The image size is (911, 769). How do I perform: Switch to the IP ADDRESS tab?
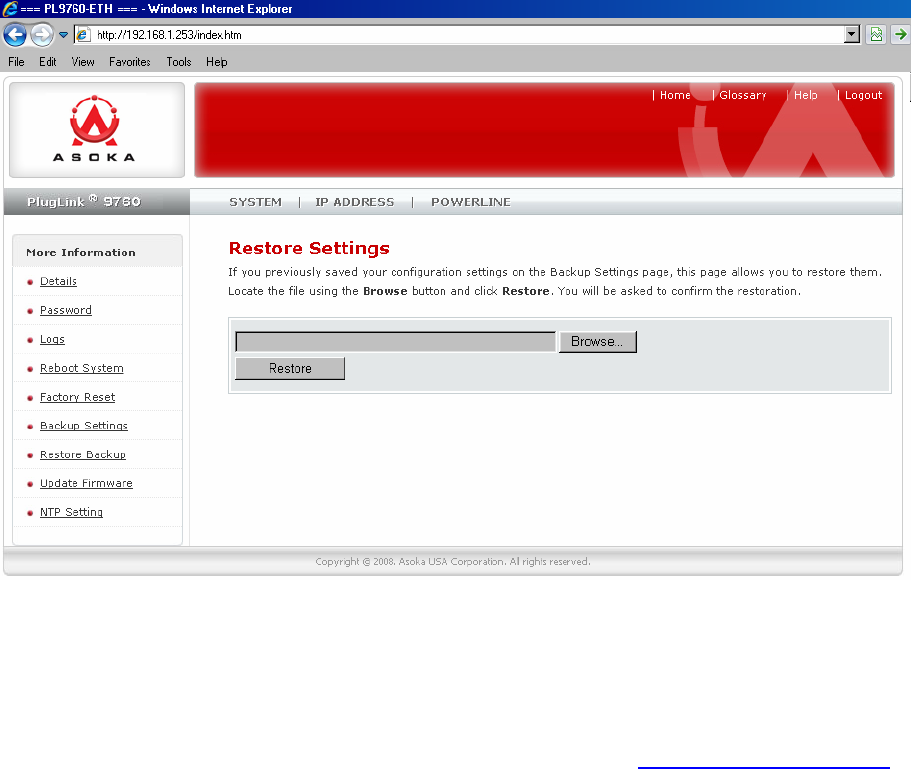point(354,202)
